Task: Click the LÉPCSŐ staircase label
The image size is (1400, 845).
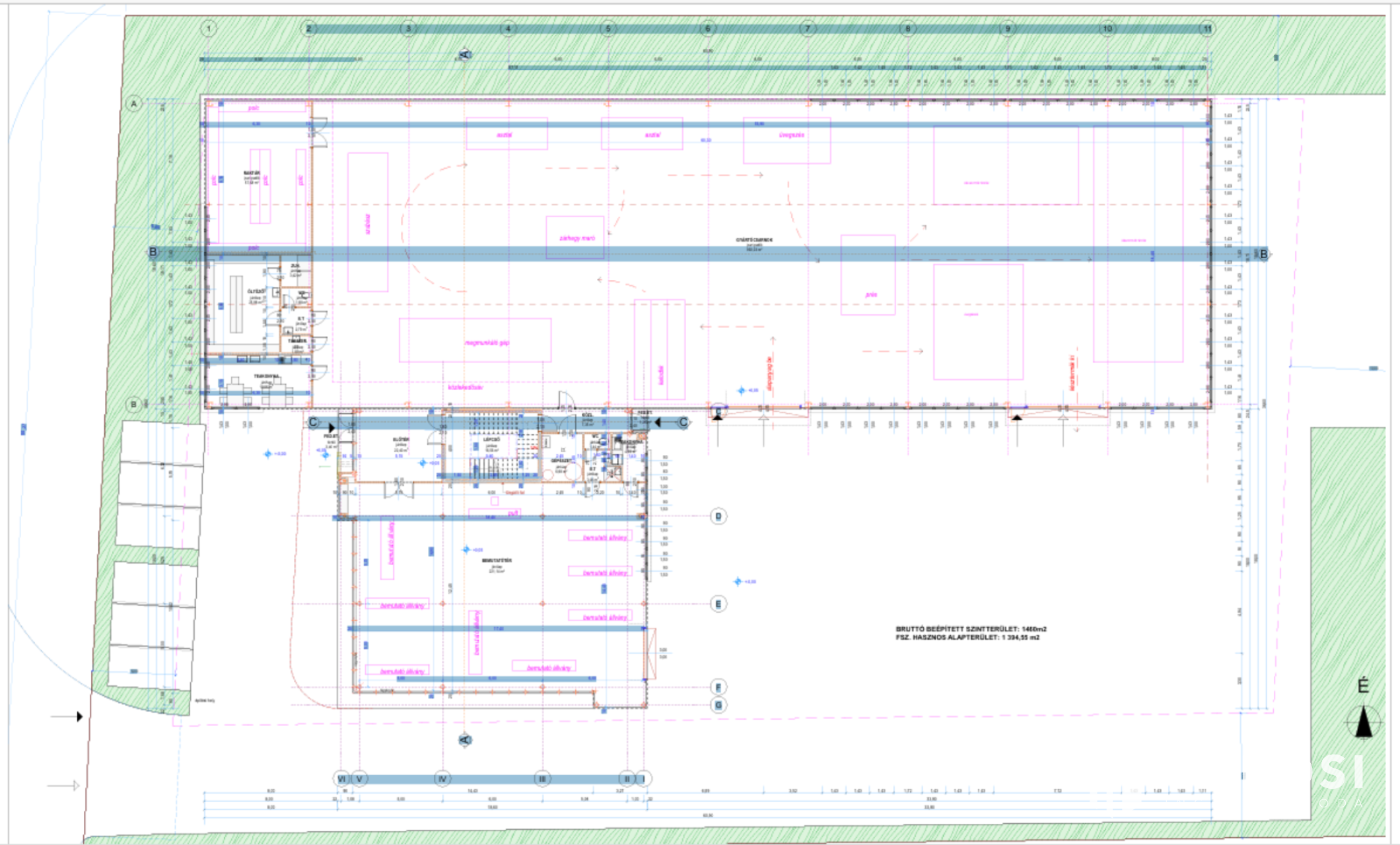Action: (491, 439)
